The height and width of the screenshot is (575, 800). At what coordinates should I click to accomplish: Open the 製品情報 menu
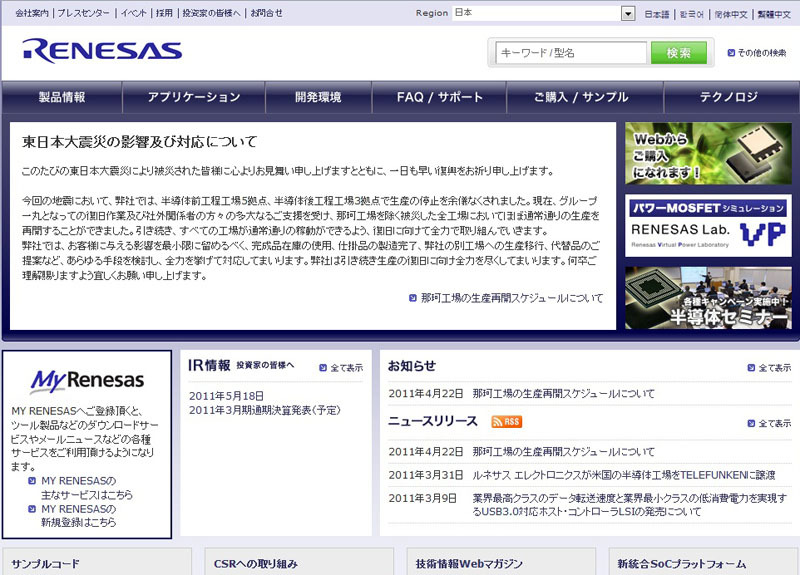click(x=62, y=97)
